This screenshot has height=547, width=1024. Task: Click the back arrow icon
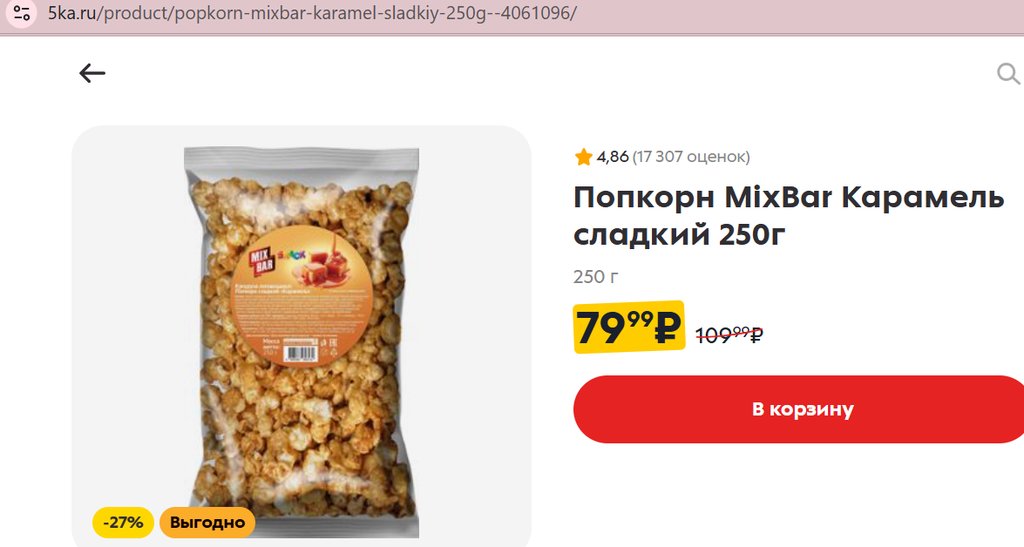coord(92,73)
